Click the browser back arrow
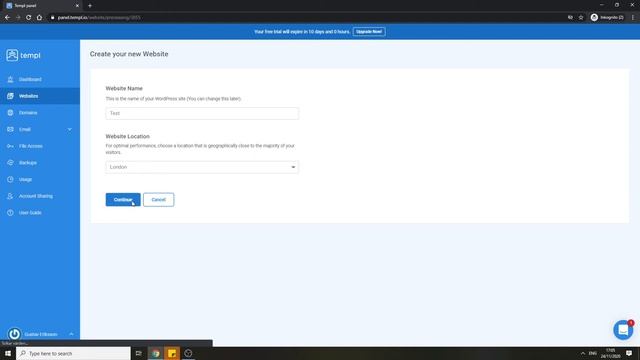Image resolution: width=640 pixels, height=360 pixels. [x=7, y=18]
